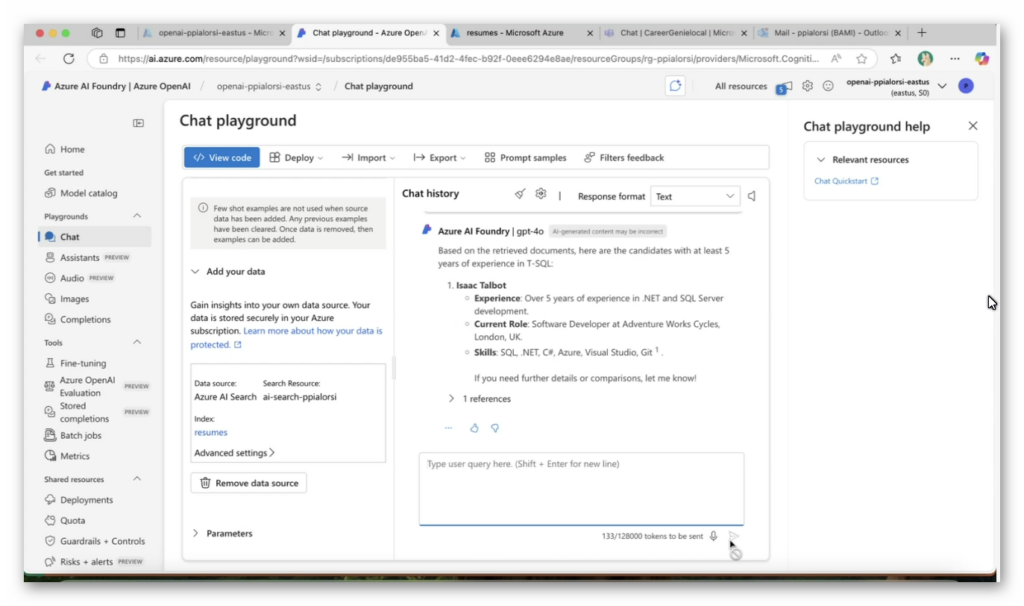The width and height of the screenshot is (1024, 606).
Task: Click the smiley feedback icon in header
Action: point(828,86)
